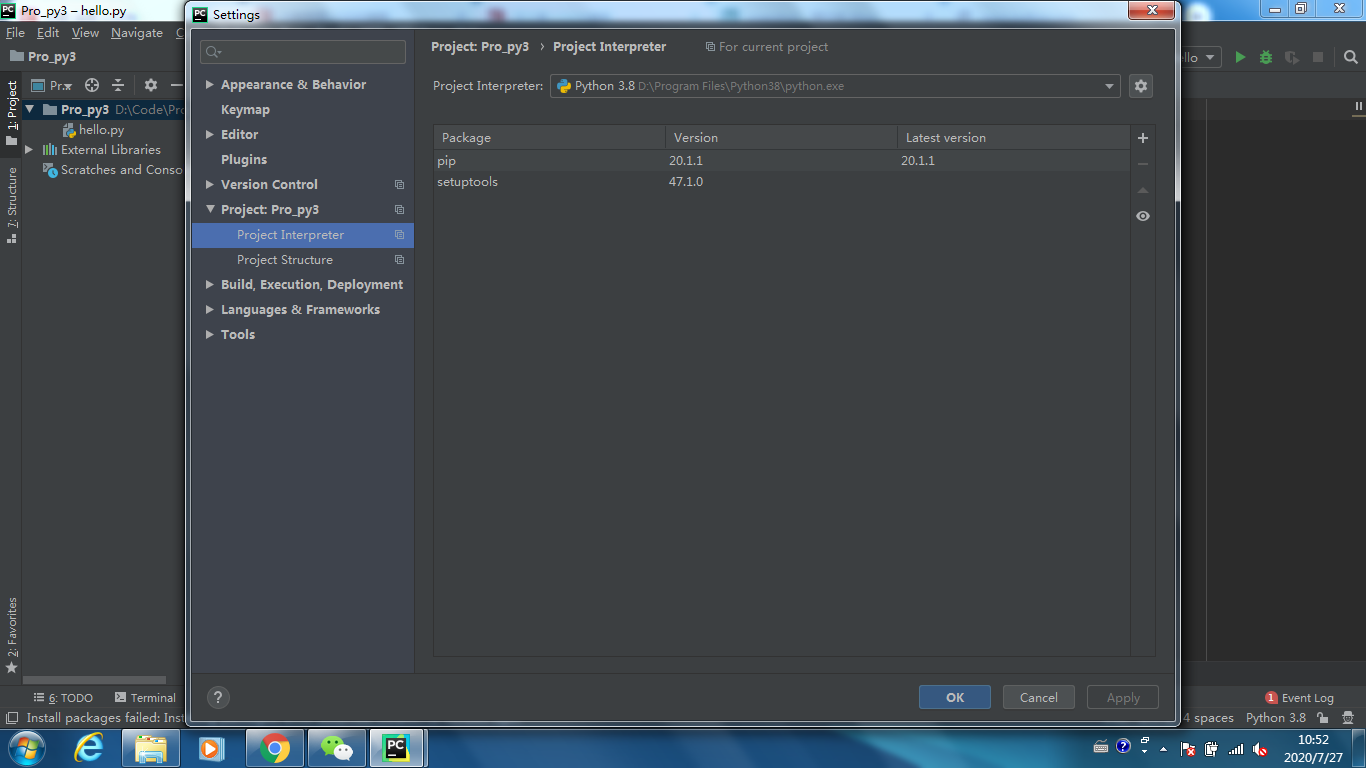
Task: Click the Apply button
Action: tap(1123, 698)
